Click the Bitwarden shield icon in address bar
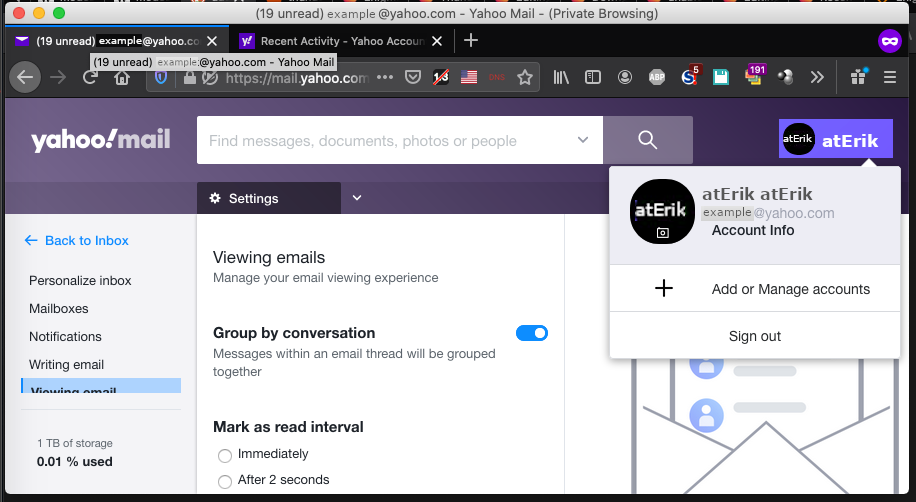 tap(161, 77)
